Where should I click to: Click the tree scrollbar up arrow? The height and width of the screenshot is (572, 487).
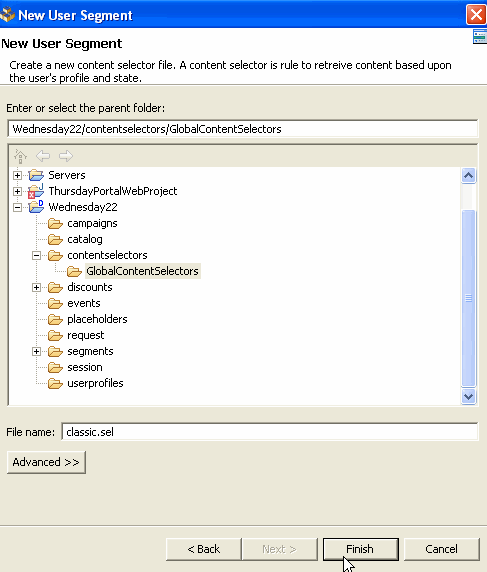pos(468,176)
